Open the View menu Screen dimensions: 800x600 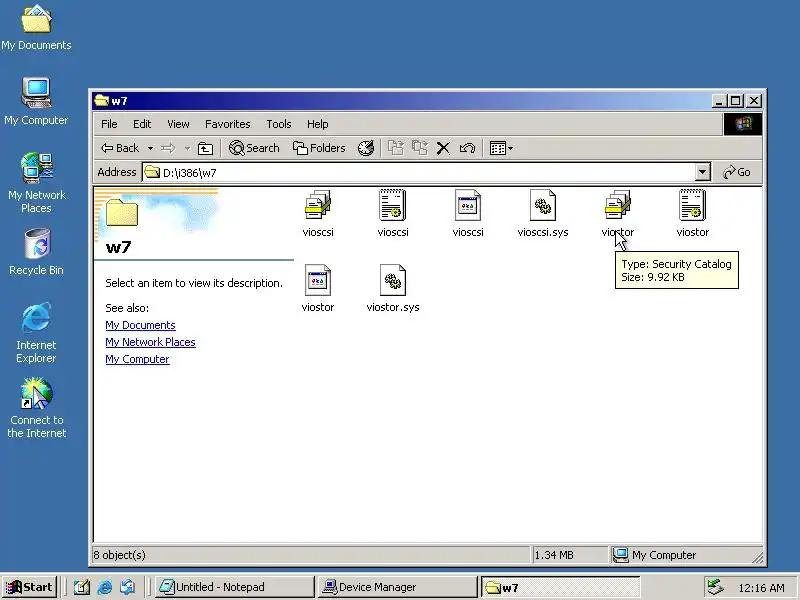178,124
